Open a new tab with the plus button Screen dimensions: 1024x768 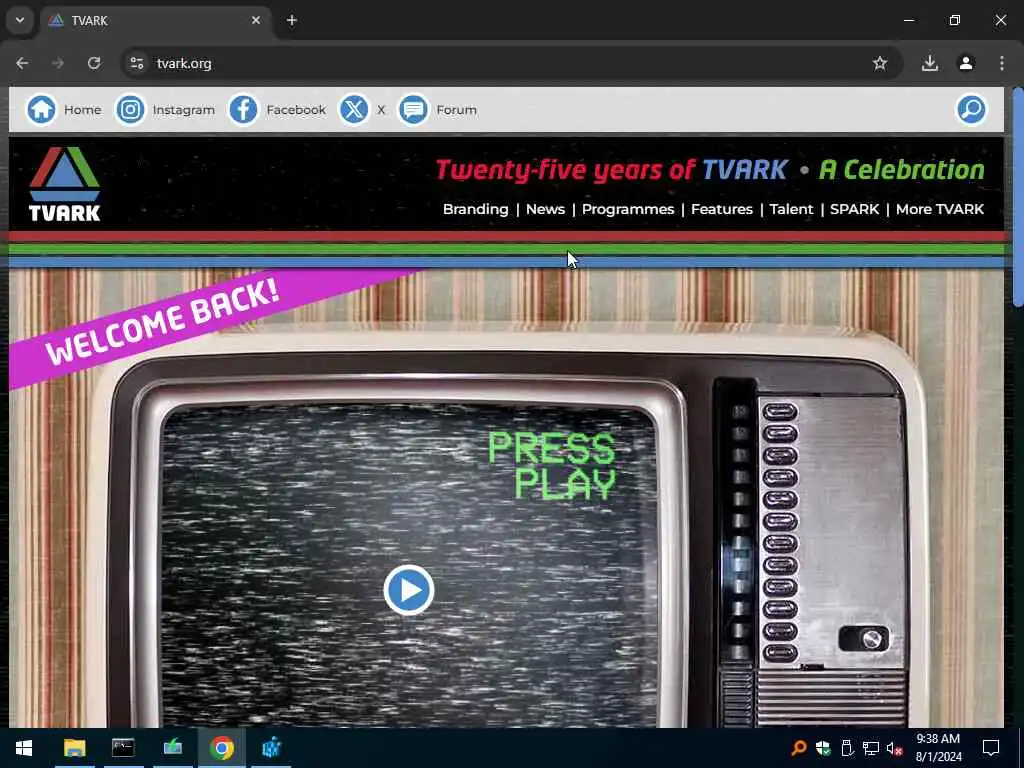coord(292,20)
